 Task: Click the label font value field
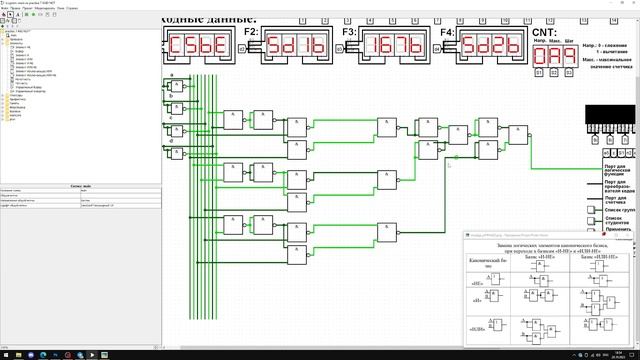coord(120,205)
